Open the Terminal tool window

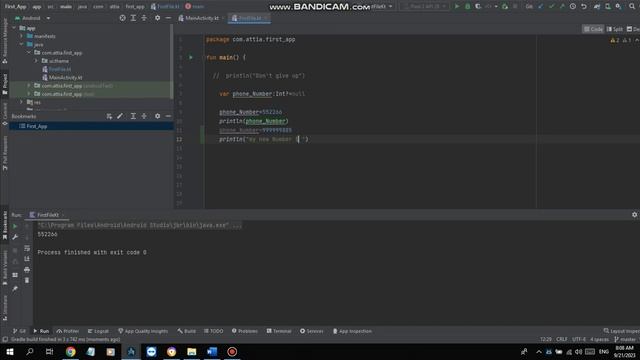coord(279,331)
